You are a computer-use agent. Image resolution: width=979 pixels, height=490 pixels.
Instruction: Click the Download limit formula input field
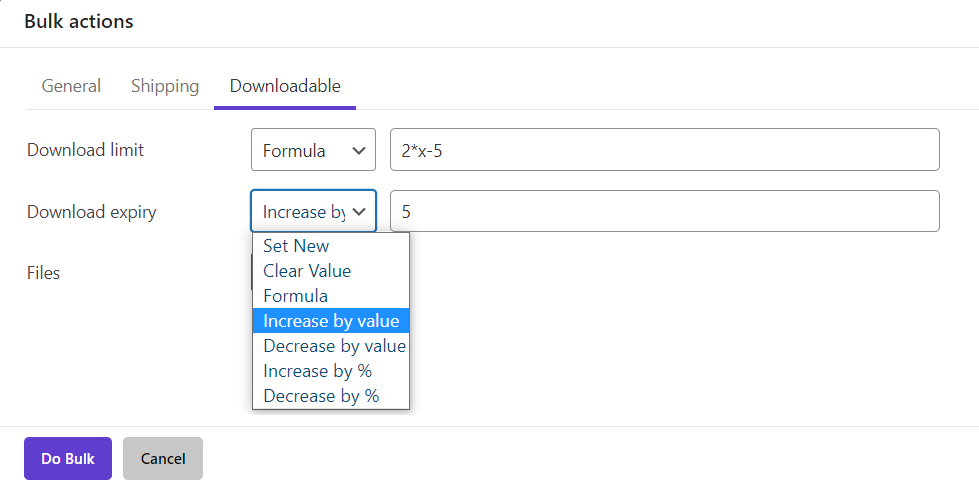pyautogui.click(x=664, y=151)
